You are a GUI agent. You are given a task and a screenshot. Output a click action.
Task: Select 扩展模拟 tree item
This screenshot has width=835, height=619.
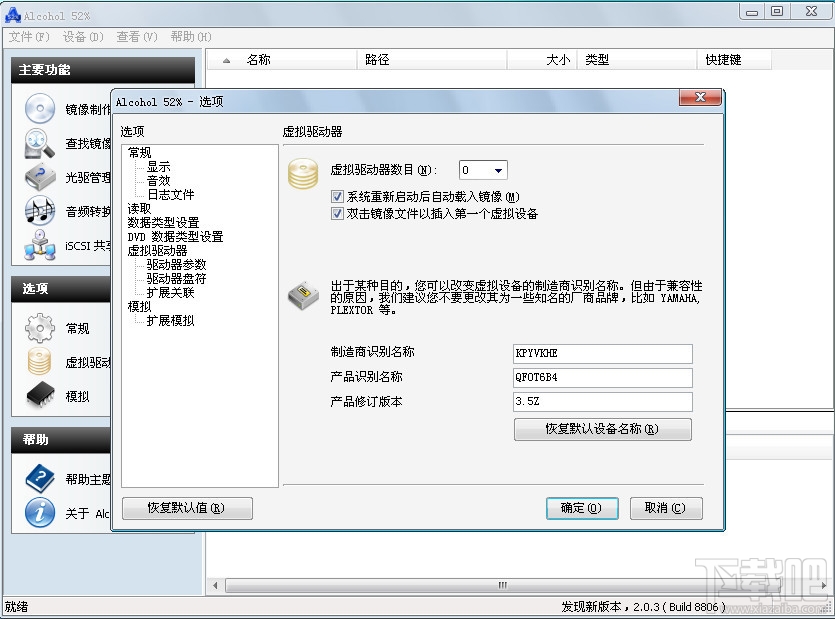pos(171,320)
